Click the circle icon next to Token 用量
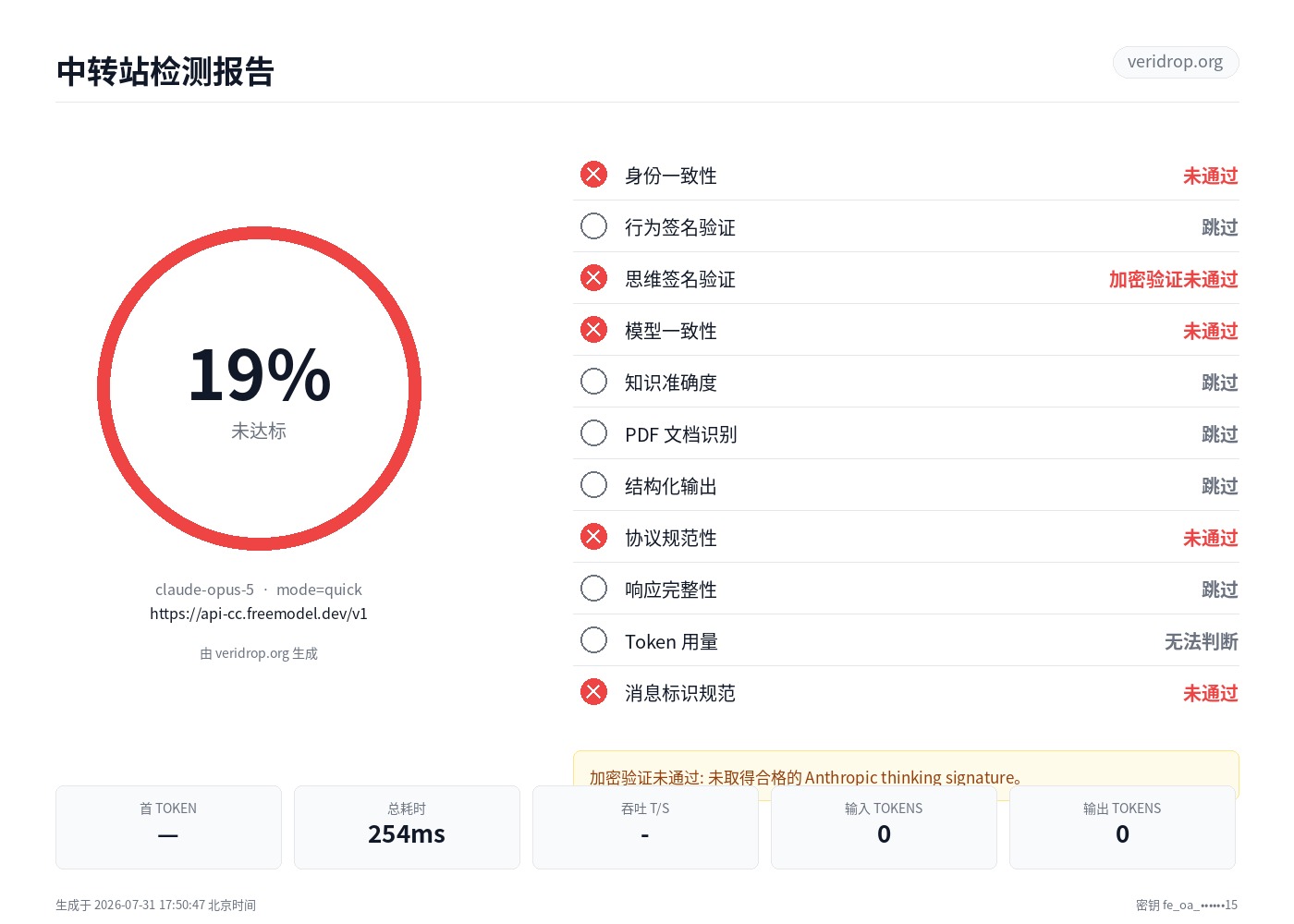Viewport: 1294px width, 924px height. (593, 640)
